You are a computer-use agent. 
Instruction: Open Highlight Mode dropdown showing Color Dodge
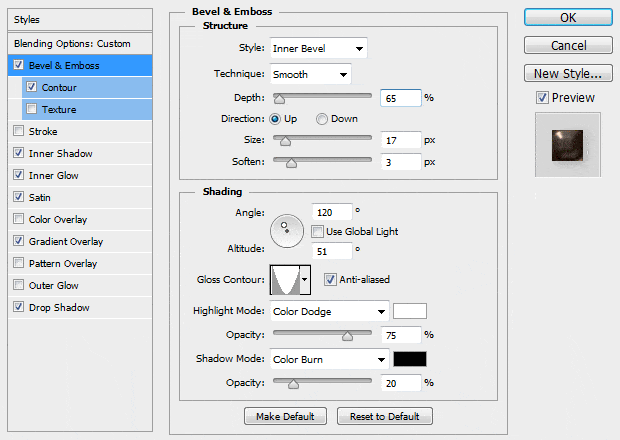[x=329, y=311]
